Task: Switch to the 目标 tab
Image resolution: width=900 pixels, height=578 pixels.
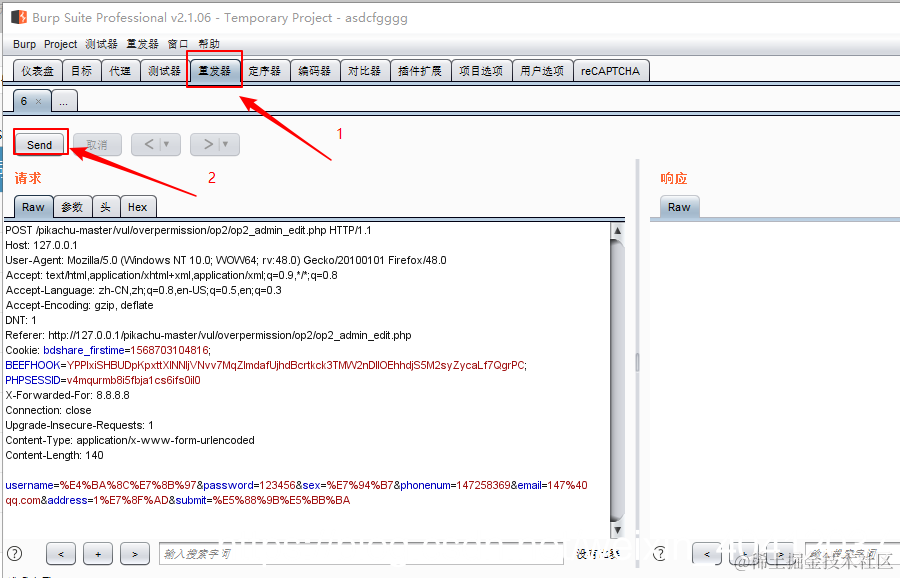Action: [82, 71]
